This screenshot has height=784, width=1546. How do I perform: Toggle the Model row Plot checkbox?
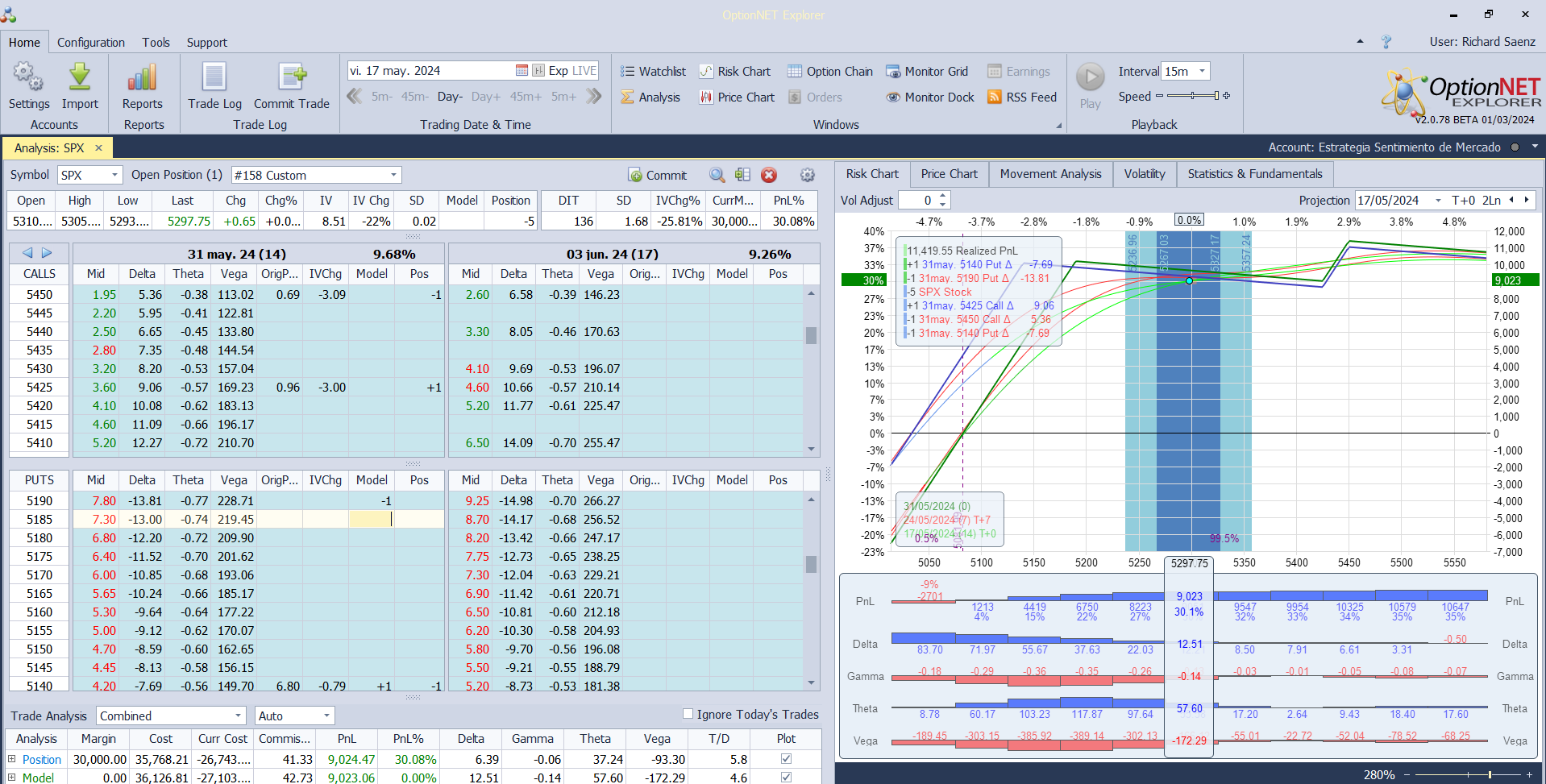786,778
